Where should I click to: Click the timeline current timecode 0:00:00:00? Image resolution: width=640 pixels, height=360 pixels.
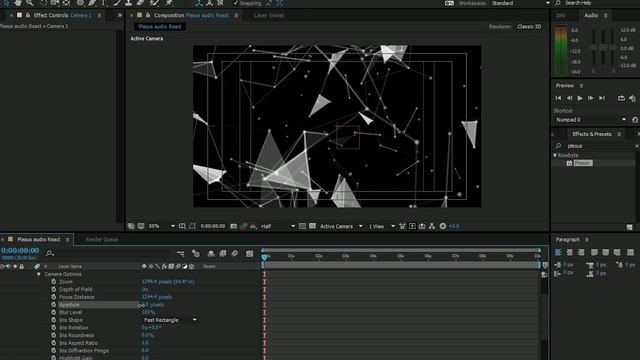coord(20,250)
